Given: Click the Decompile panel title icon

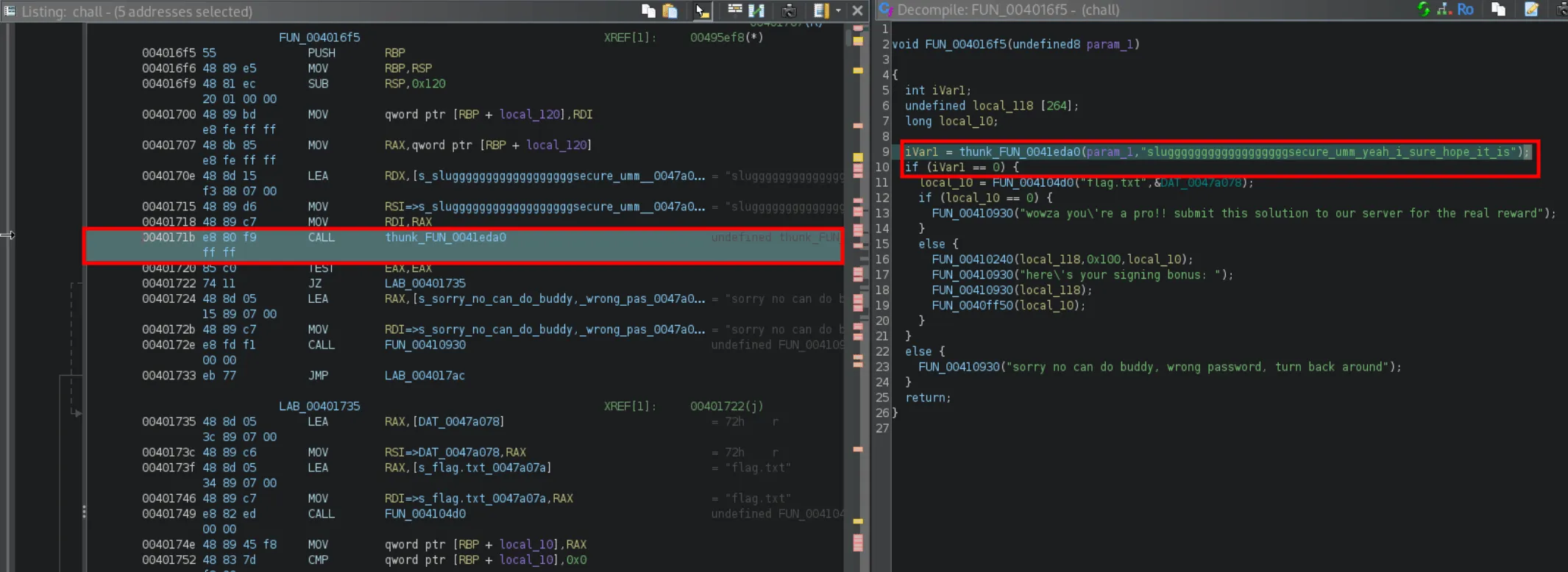Looking at the screenshot, I should pos(885,10).
